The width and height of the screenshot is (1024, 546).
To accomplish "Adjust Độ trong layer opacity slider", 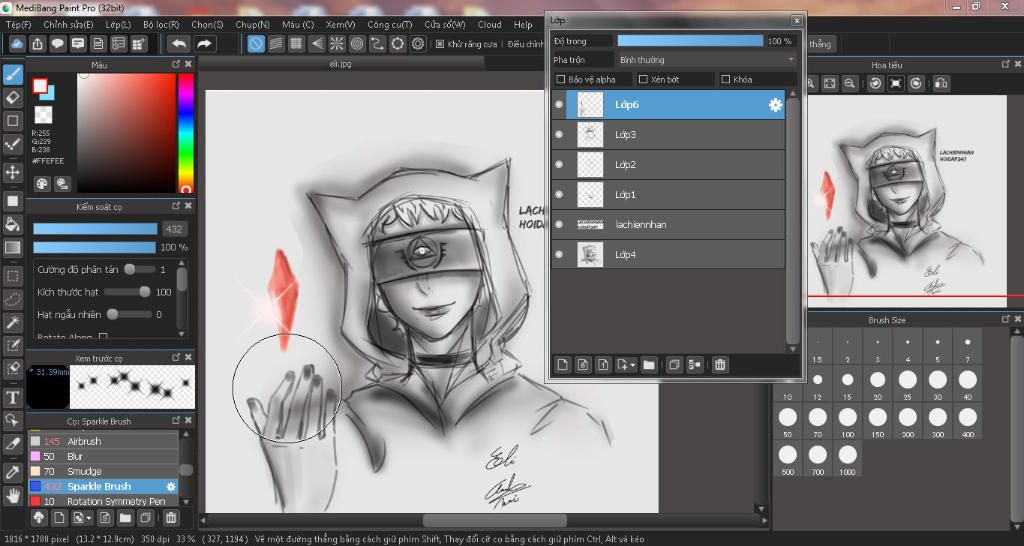I will (690, 40).
